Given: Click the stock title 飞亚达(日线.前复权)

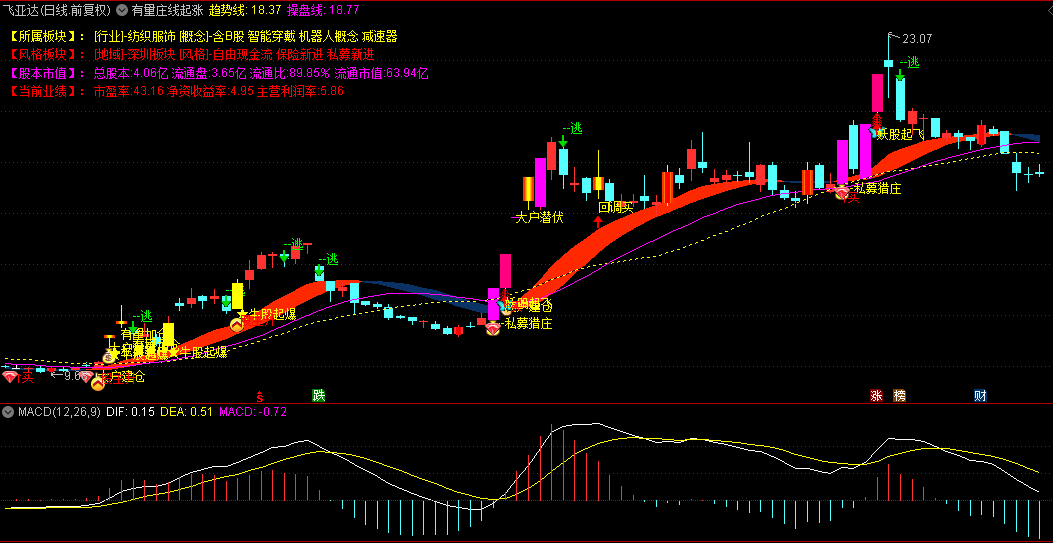Looking at the screenshot, I should (58, 10).
